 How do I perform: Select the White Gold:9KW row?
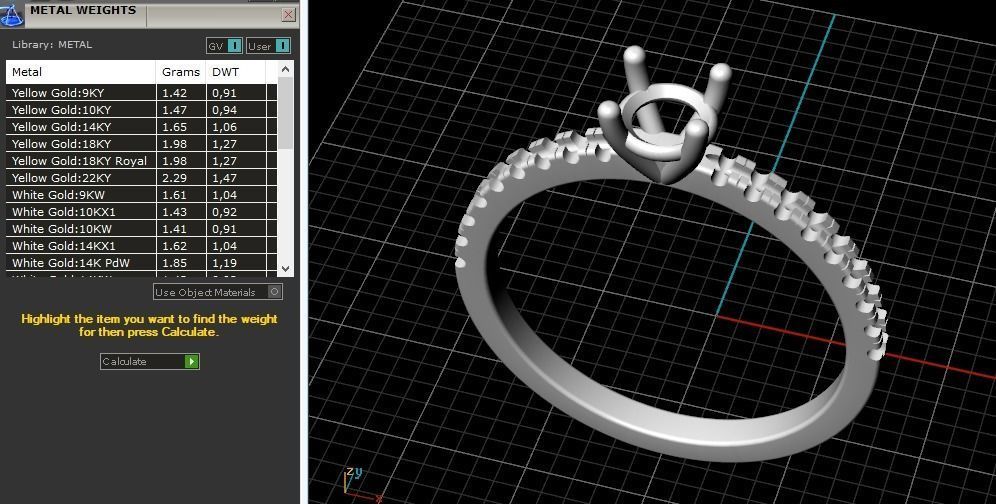(142, 195)
